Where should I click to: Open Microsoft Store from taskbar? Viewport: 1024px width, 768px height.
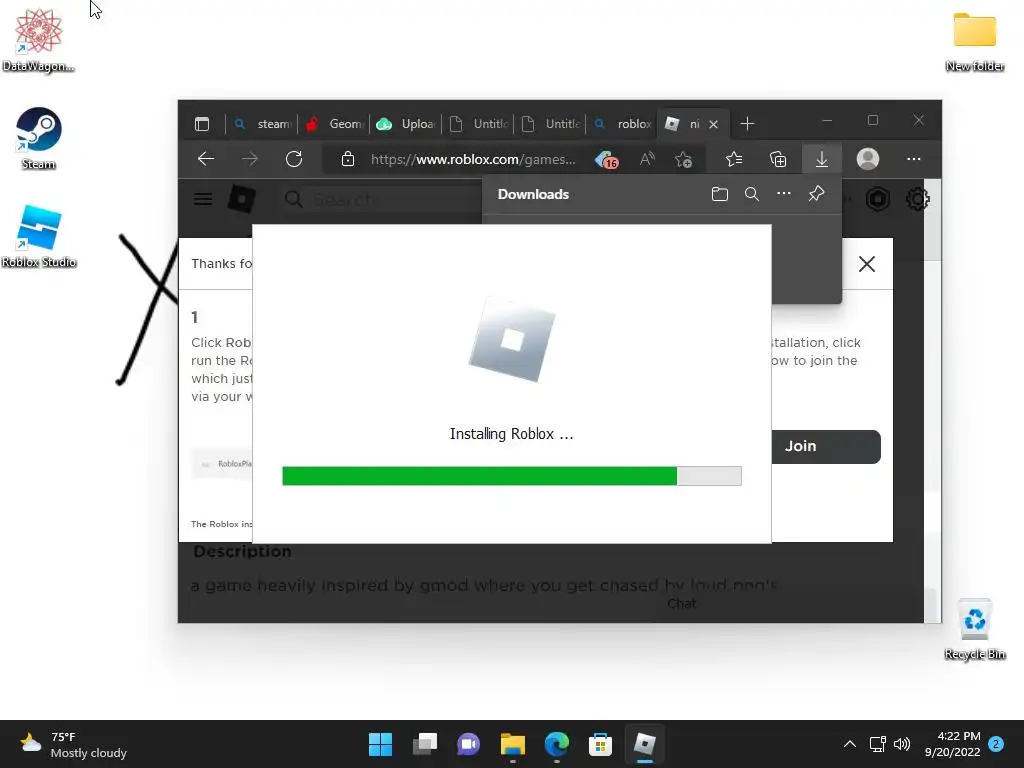coord(600,744)
